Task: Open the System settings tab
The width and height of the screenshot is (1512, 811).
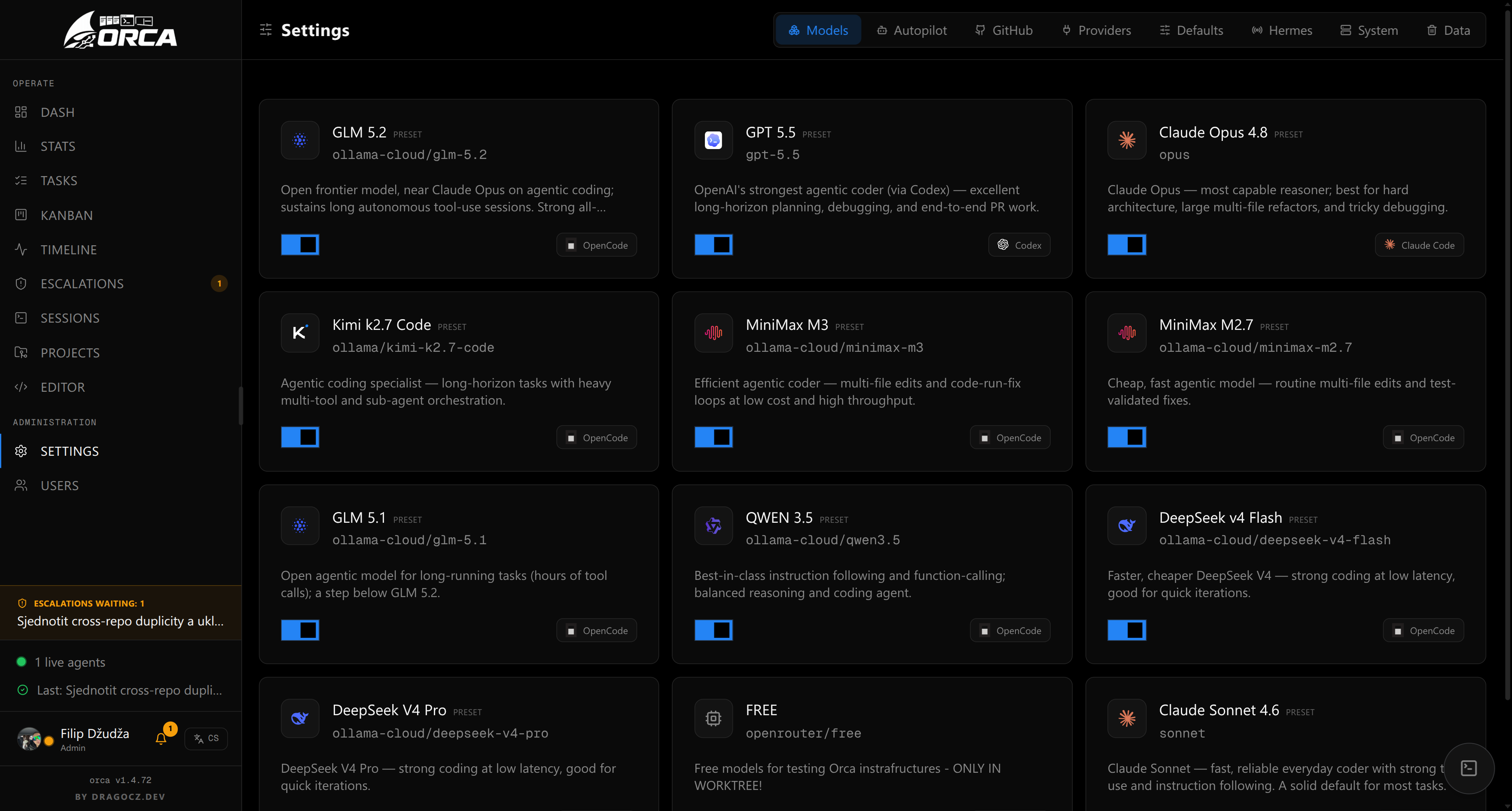Action: pyautogui.click(x=1369, y=30)
